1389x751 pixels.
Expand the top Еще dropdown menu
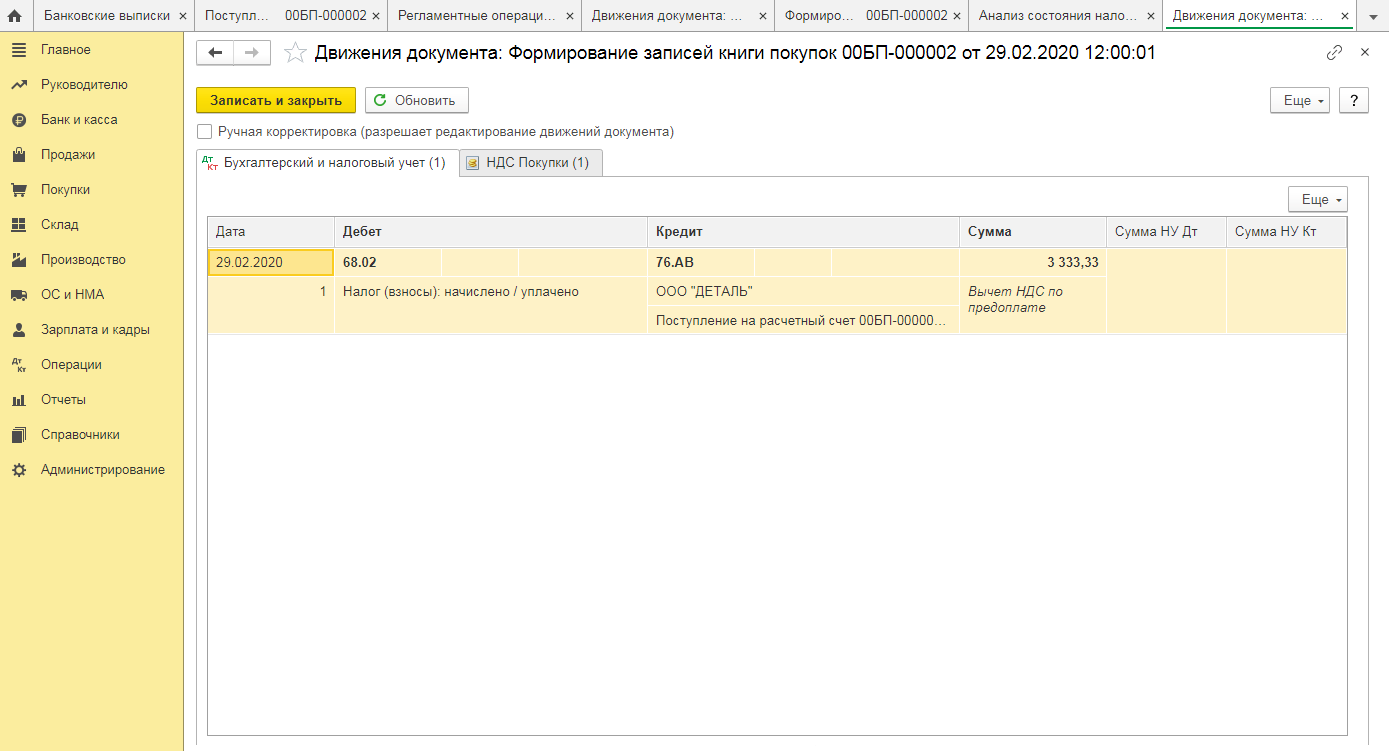point(1298,100)
